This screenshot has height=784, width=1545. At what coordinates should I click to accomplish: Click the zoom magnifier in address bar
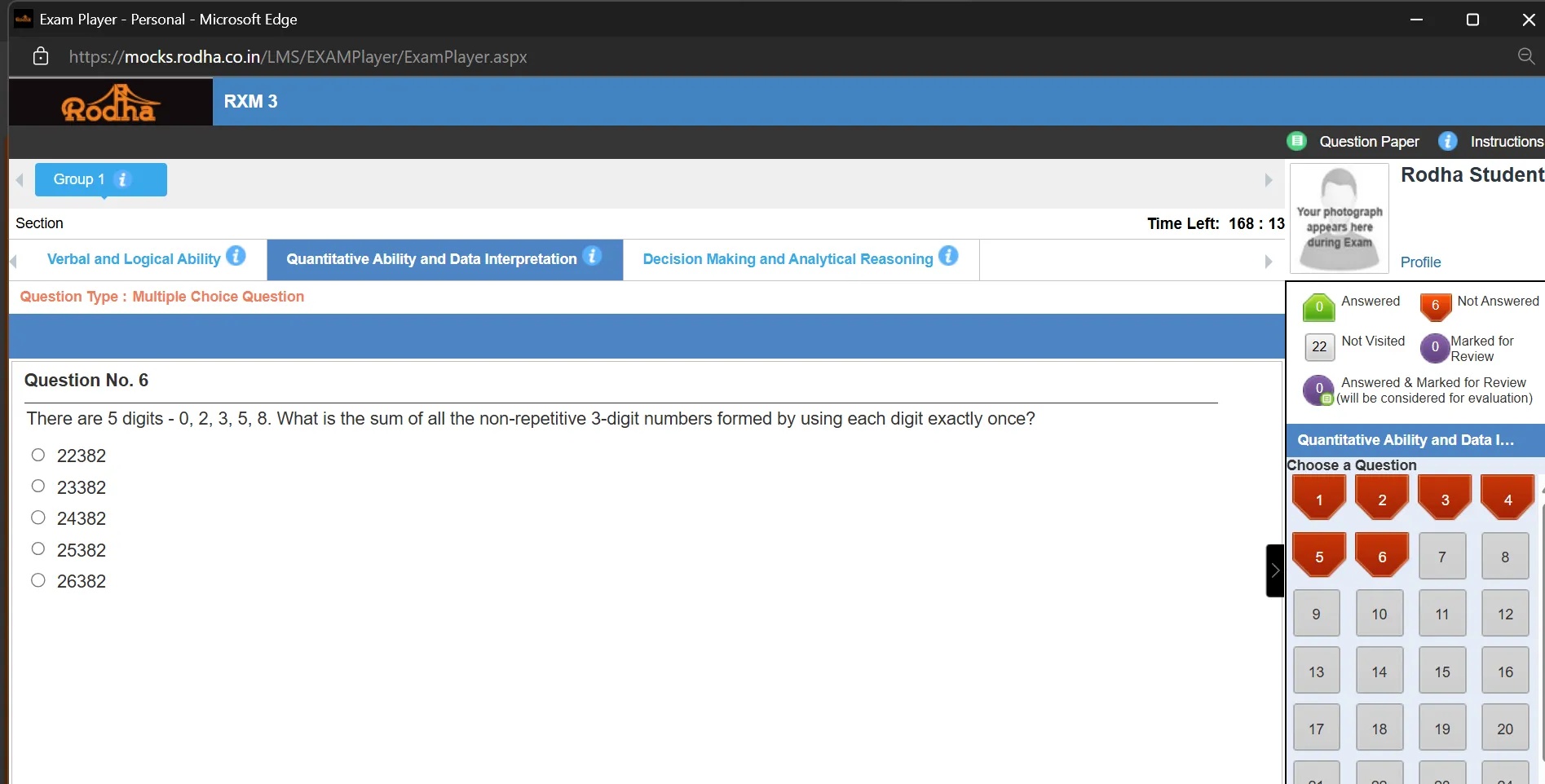coord(1525,56)
